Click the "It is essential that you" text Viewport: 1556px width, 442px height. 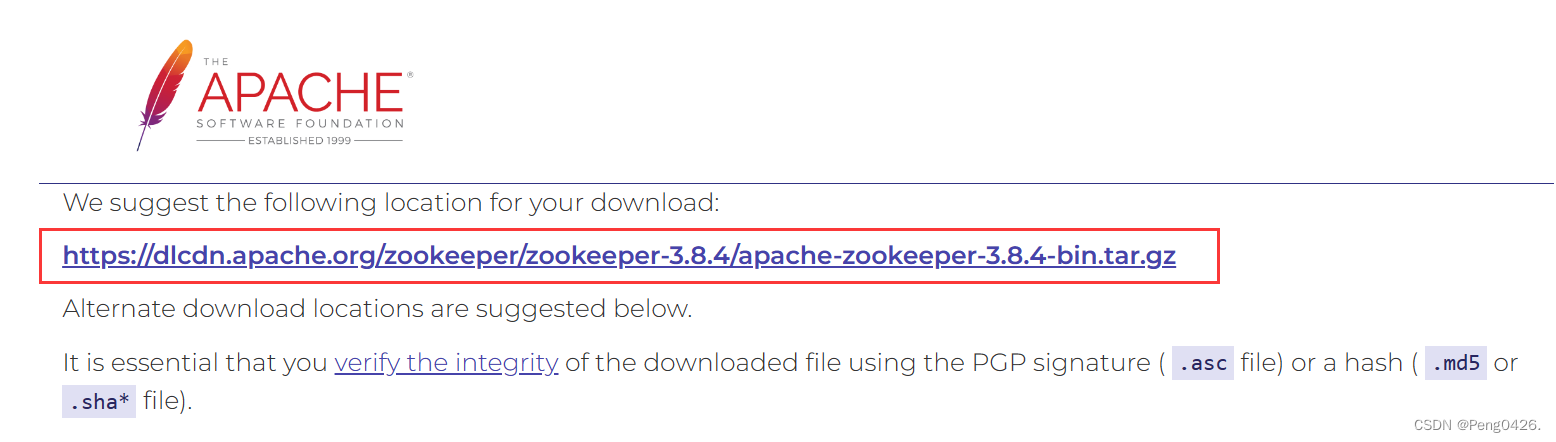[195, 362]
